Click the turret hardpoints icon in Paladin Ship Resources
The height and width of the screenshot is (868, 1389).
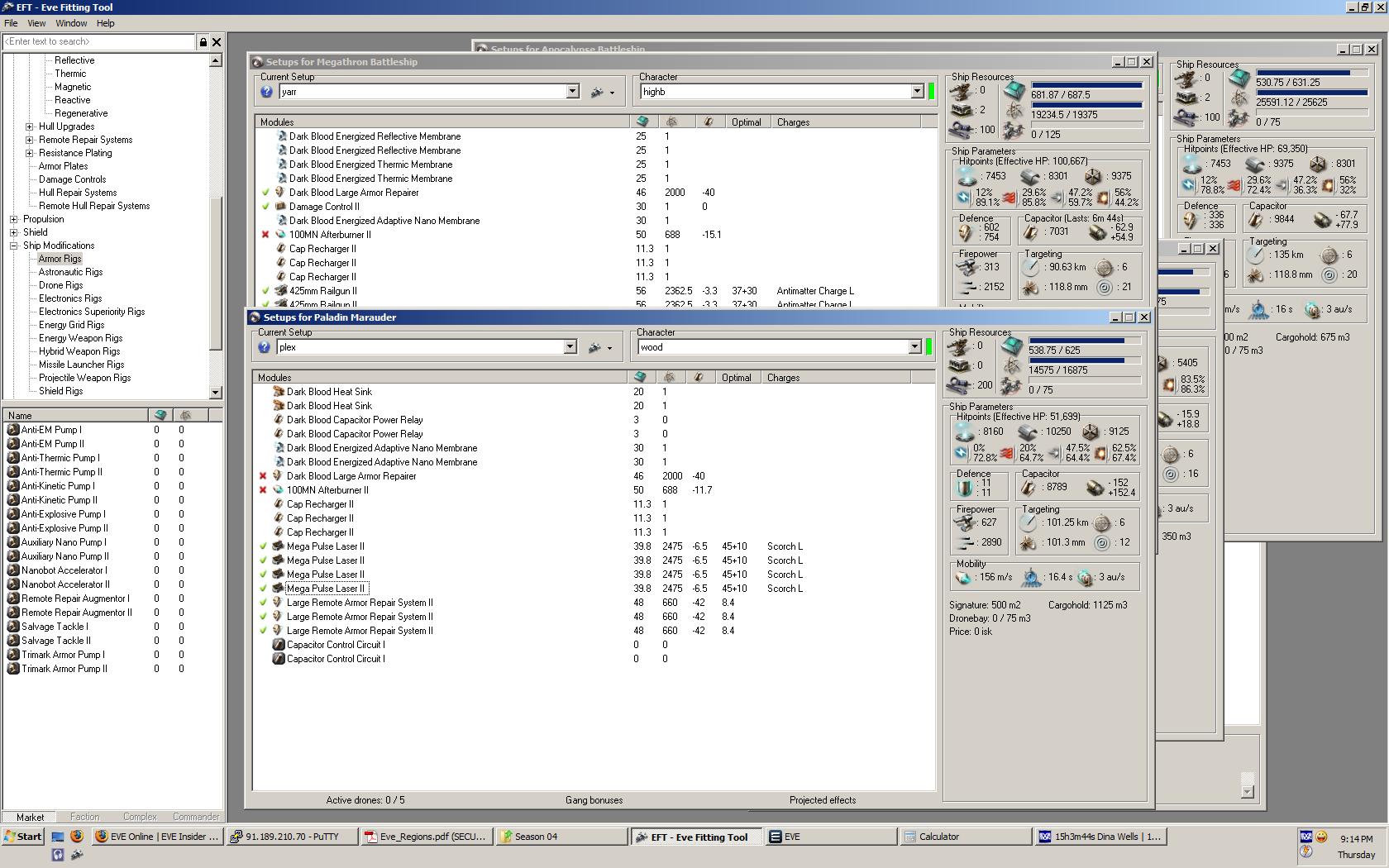click(x=959, y=346)
